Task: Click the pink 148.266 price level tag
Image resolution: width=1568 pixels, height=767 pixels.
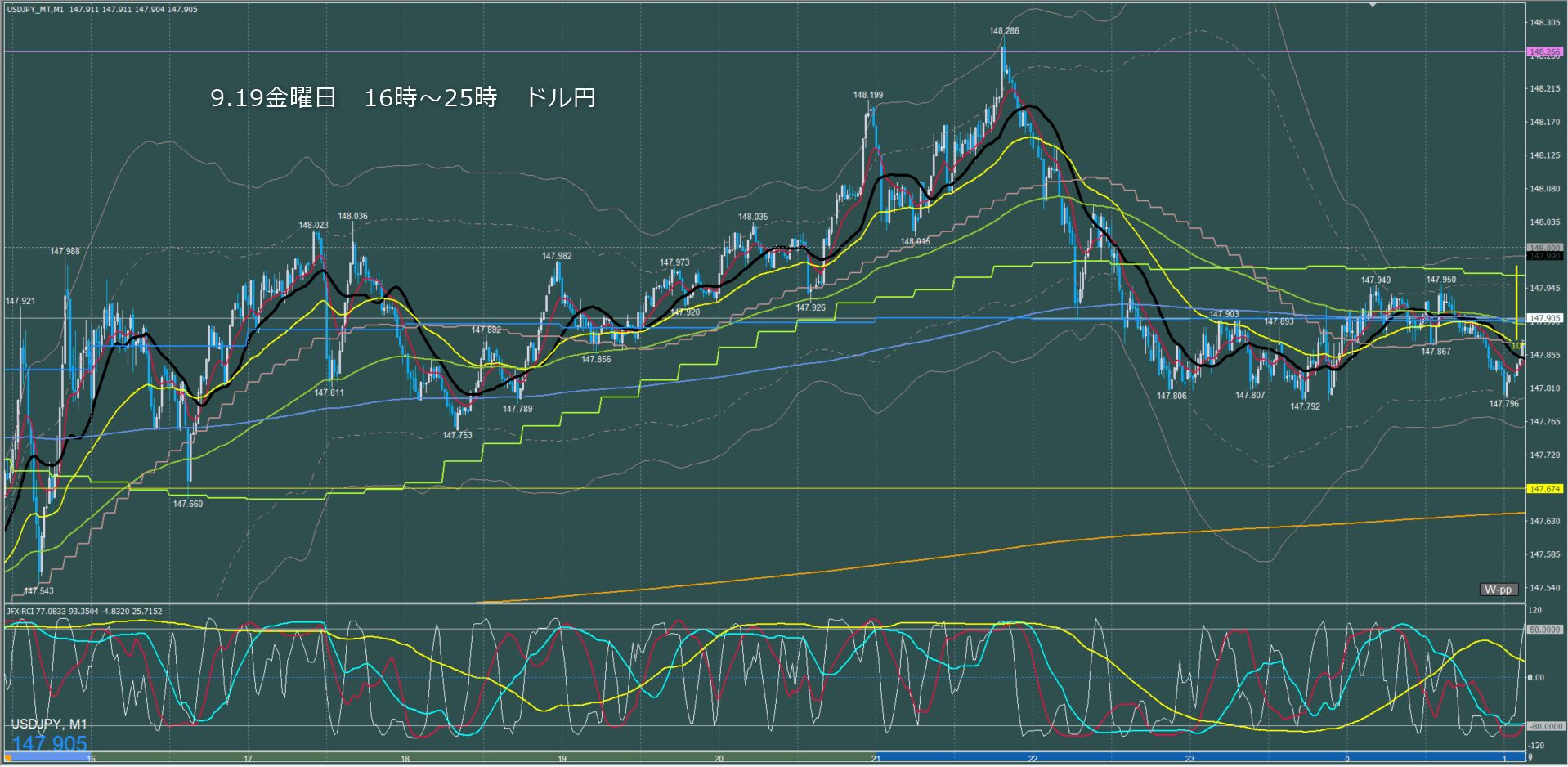Action: point(1544,52)
